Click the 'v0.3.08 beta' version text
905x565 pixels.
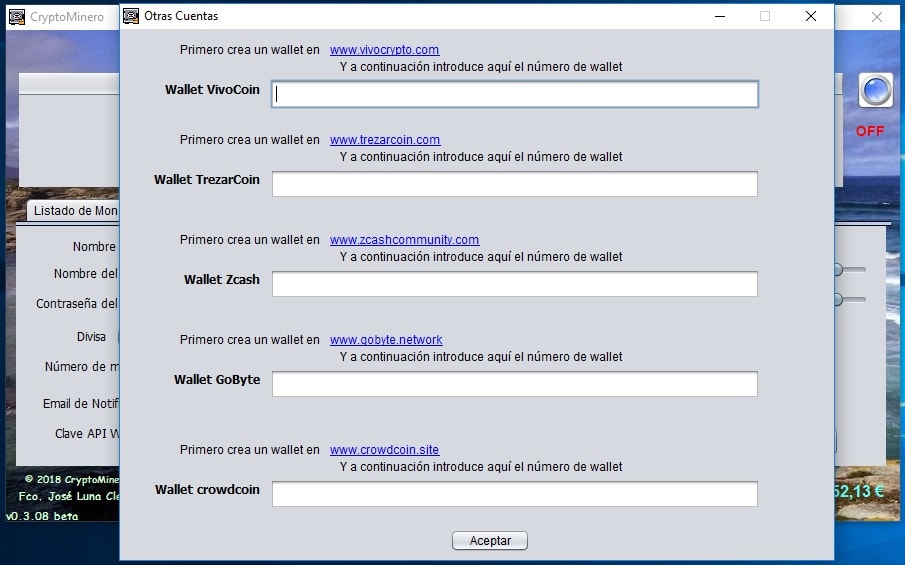pyautogui.click(x=42, y=516)
